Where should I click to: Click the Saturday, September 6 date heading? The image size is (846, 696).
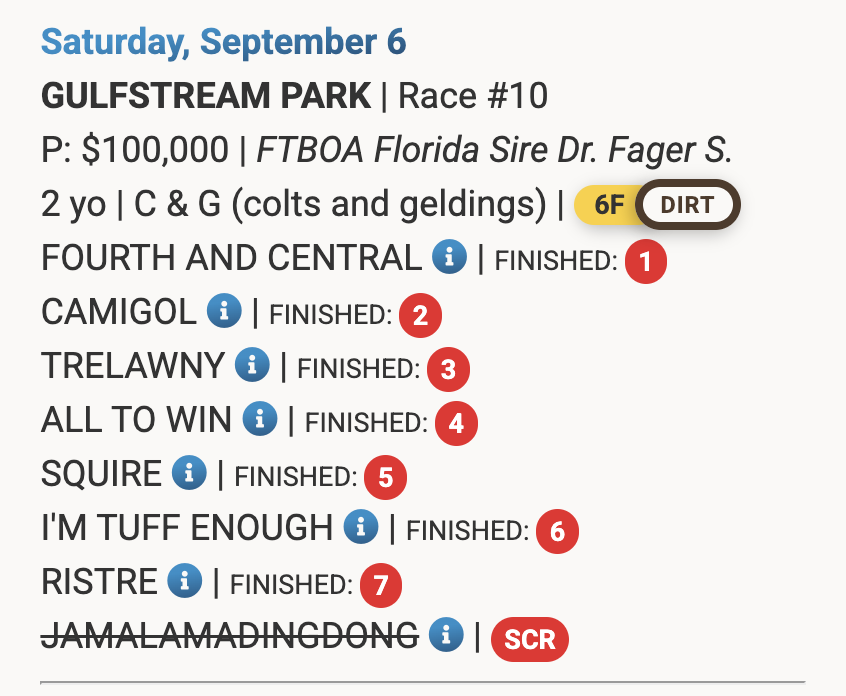pyautogui.click(x=223, y=43)
